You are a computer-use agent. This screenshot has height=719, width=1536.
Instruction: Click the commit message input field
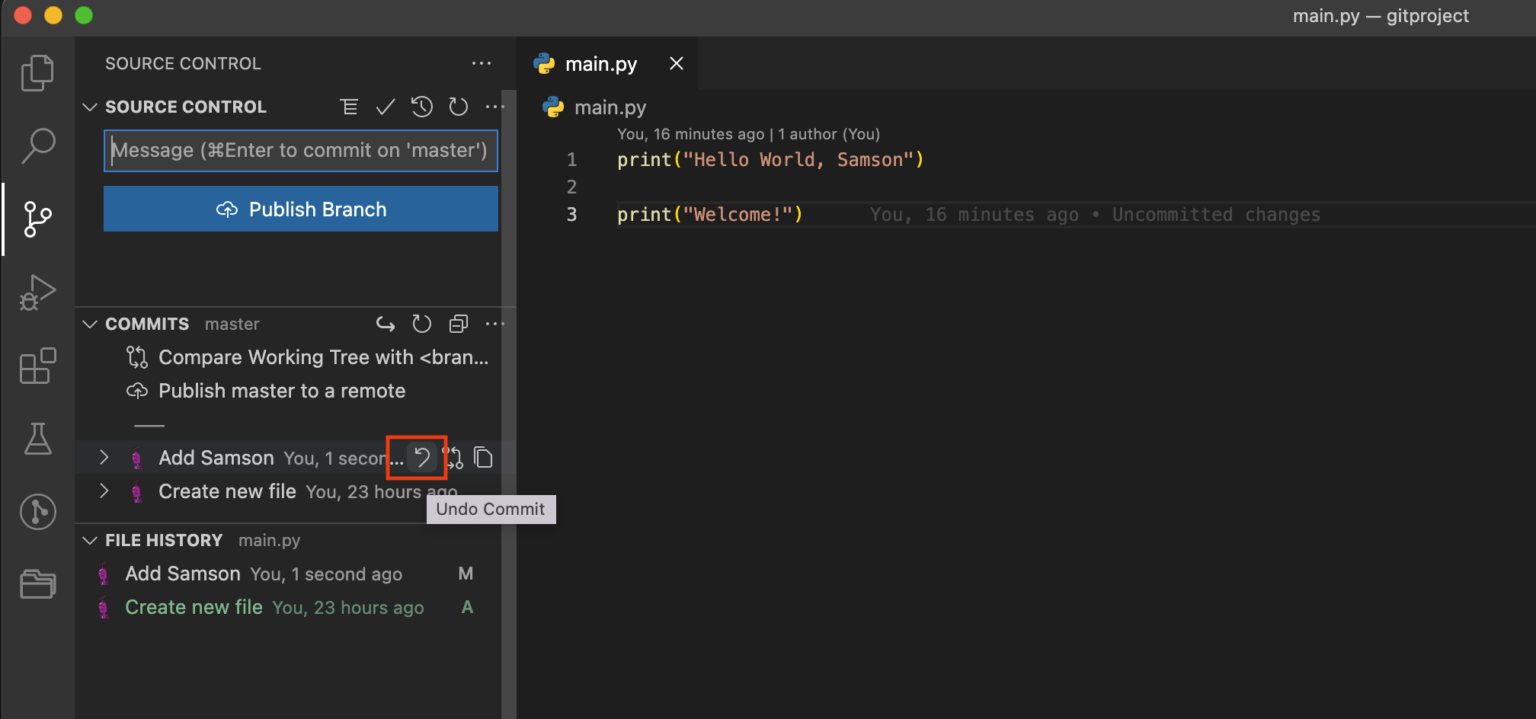click(300, 151)
